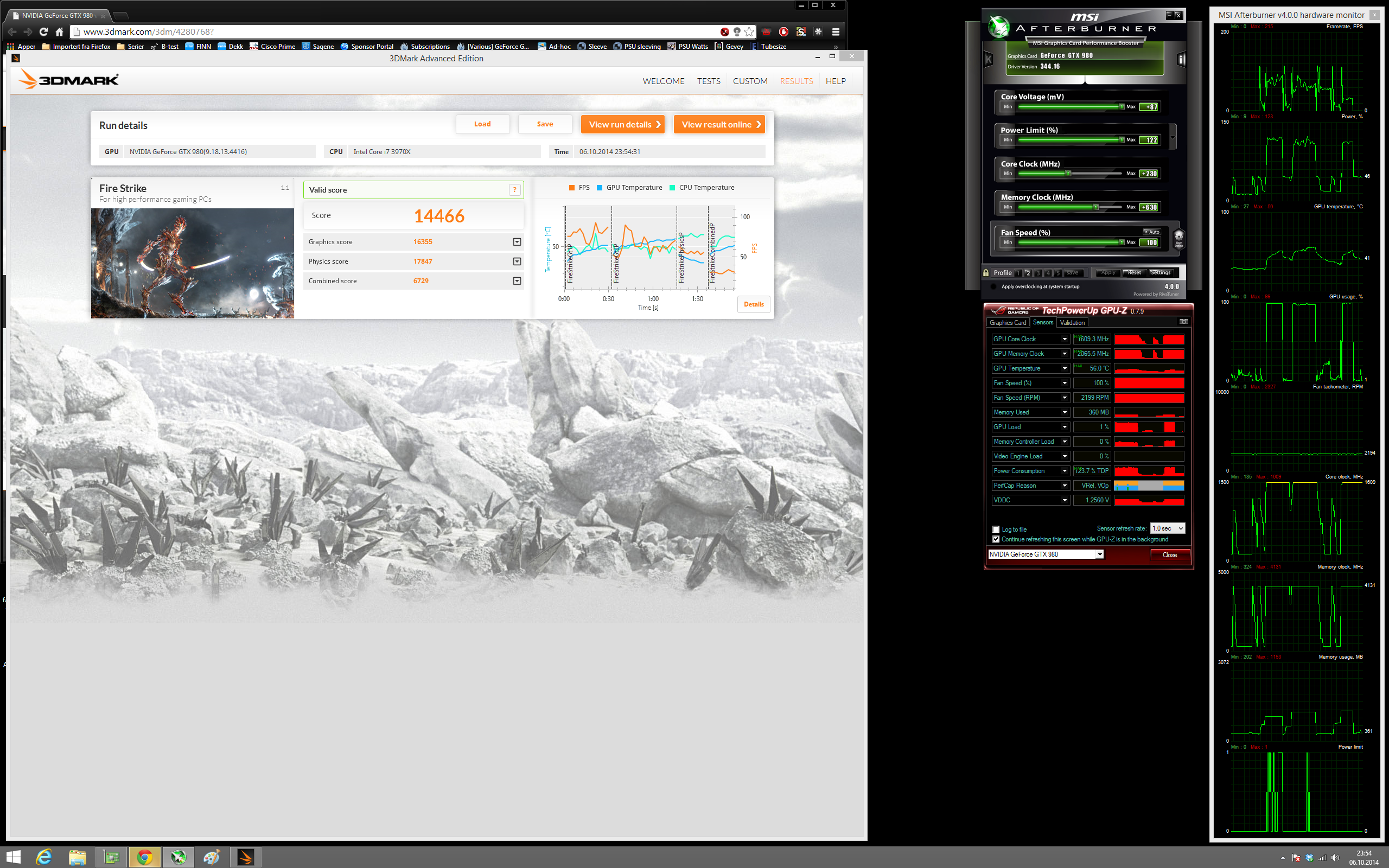The width and height of the screenshot is (1389, 868).
Task: Switch to CUSTOM tab in 3DMark
Action: click(x=750, y=81)
